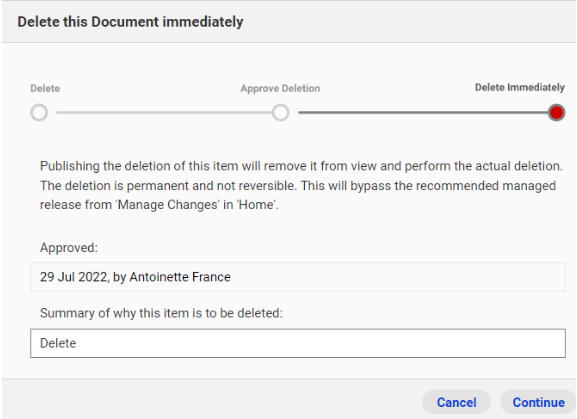Click the 'Approved:' field label

69,248
